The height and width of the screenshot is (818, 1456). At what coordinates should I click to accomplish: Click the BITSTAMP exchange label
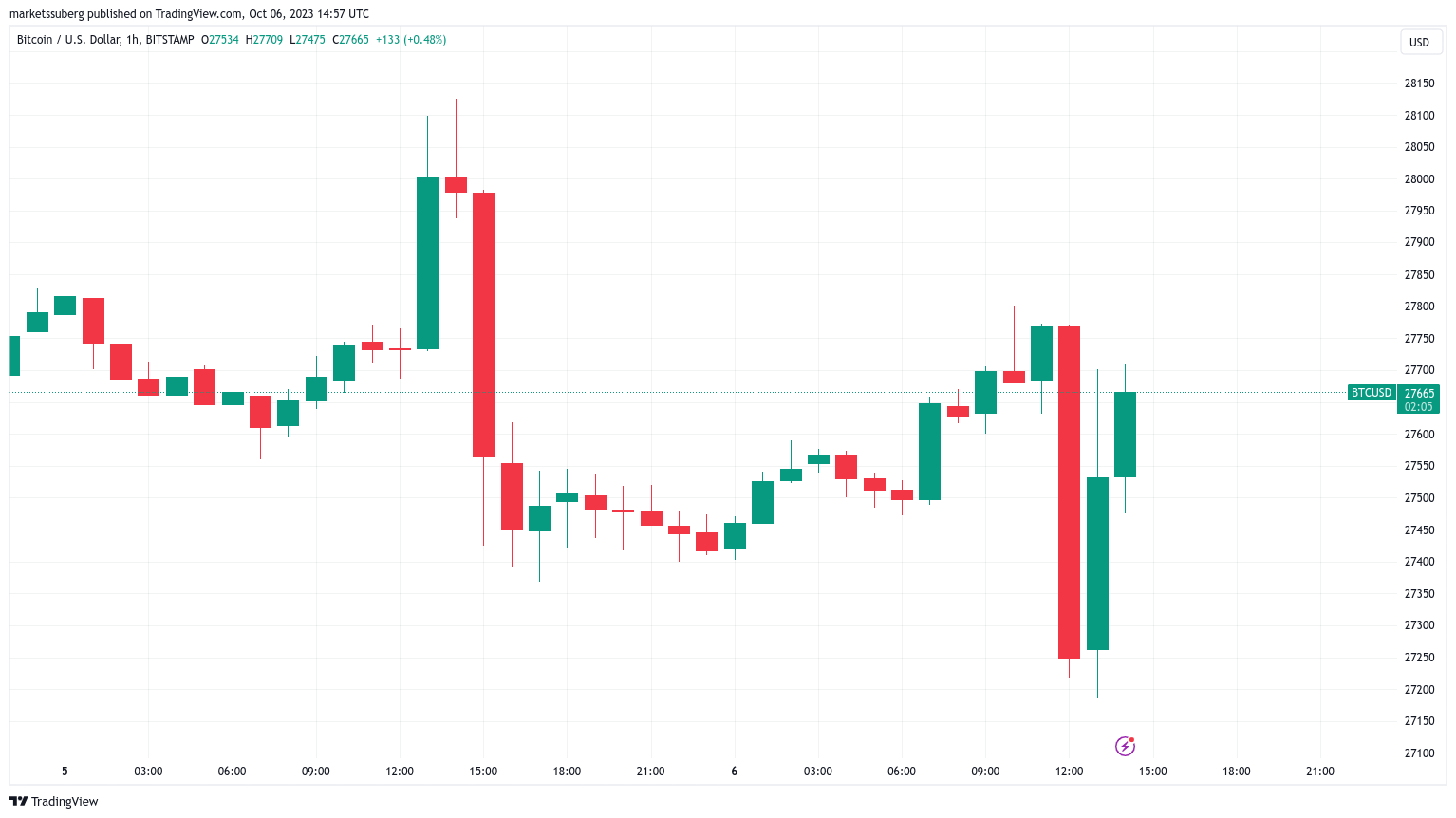click(x=170, y=40)
